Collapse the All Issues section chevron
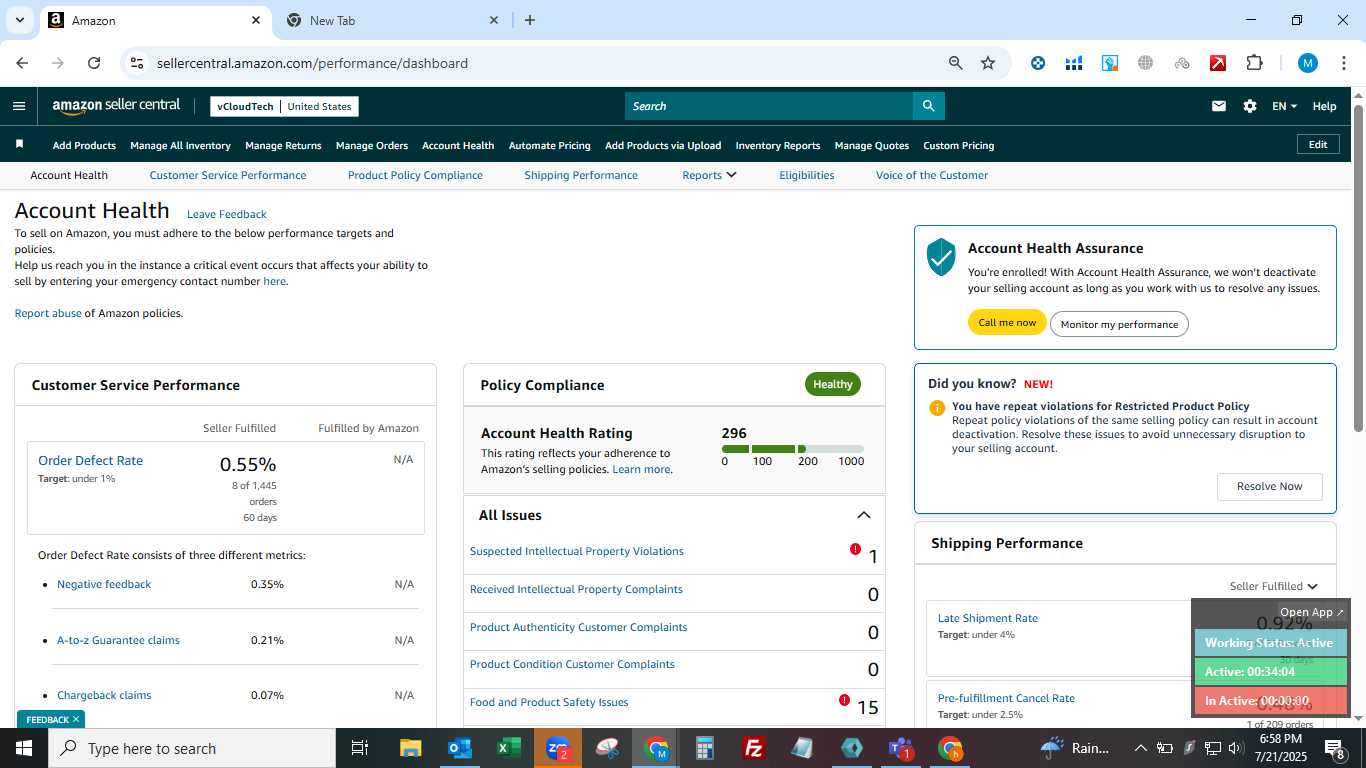Viewport: 1366px width, 768px height. 864,515
